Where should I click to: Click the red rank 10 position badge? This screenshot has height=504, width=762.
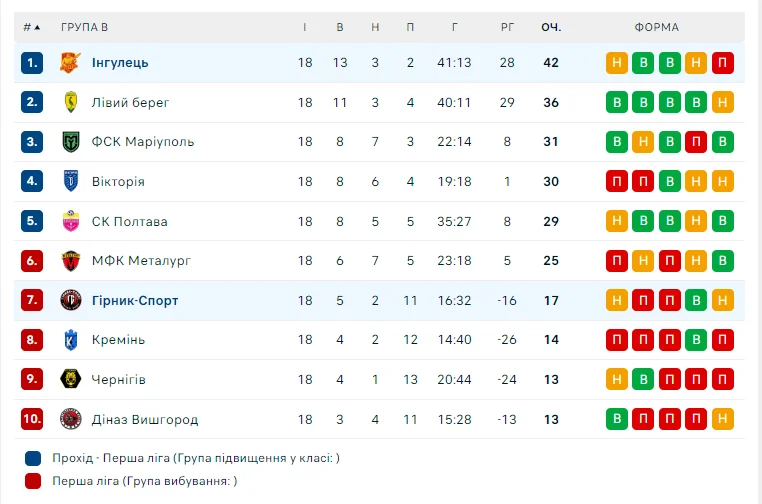pyautogui.click(x=32, y=419)
